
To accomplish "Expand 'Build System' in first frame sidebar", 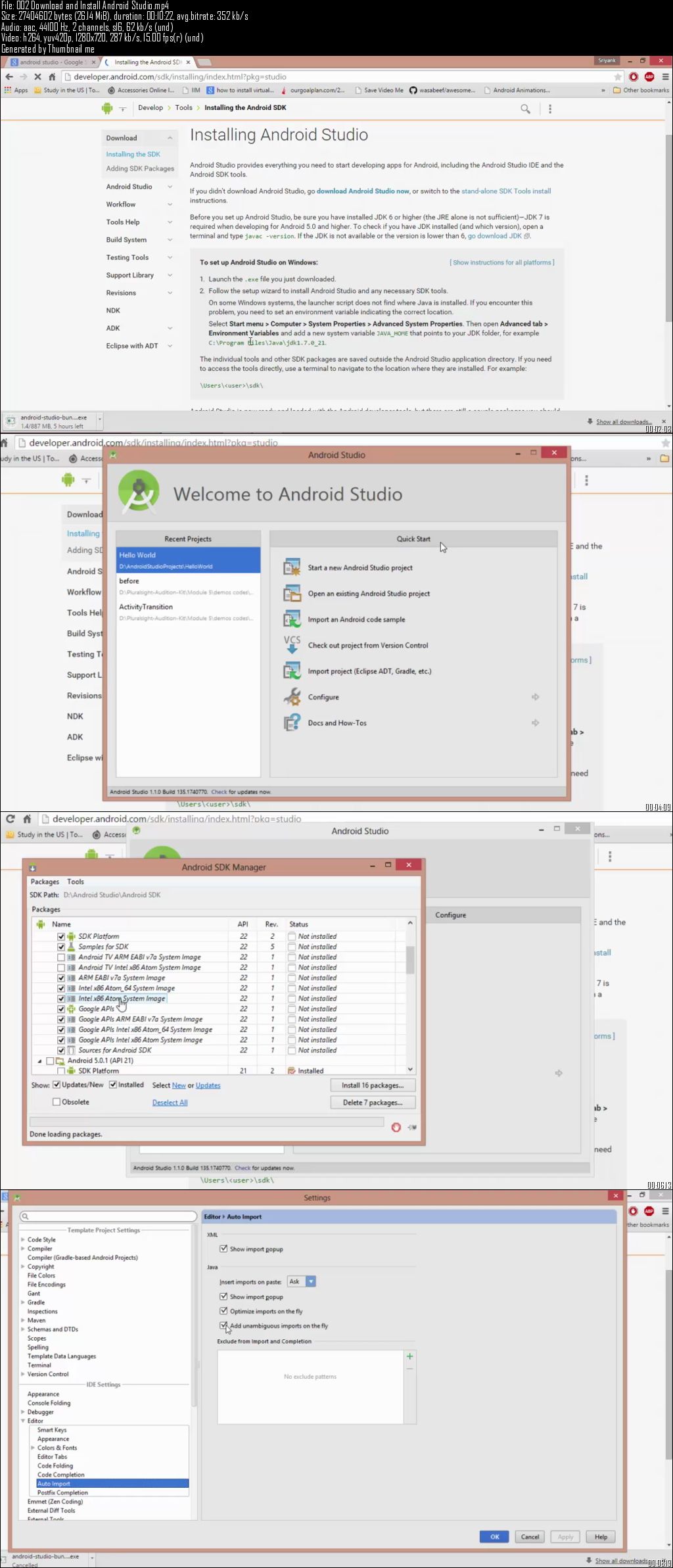I will 170,240.
